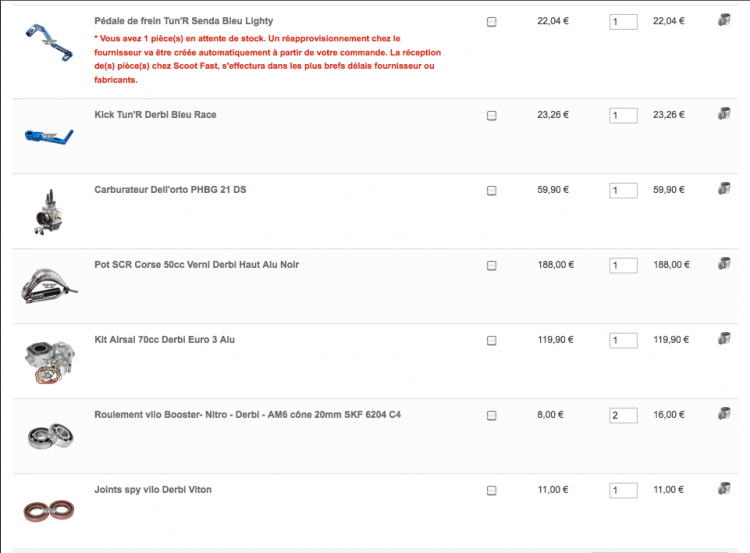This screenshot has height=553, width=750.
Task: Click quantity field for Roulement vilo showing 2
Action: (x=623, y=415)
